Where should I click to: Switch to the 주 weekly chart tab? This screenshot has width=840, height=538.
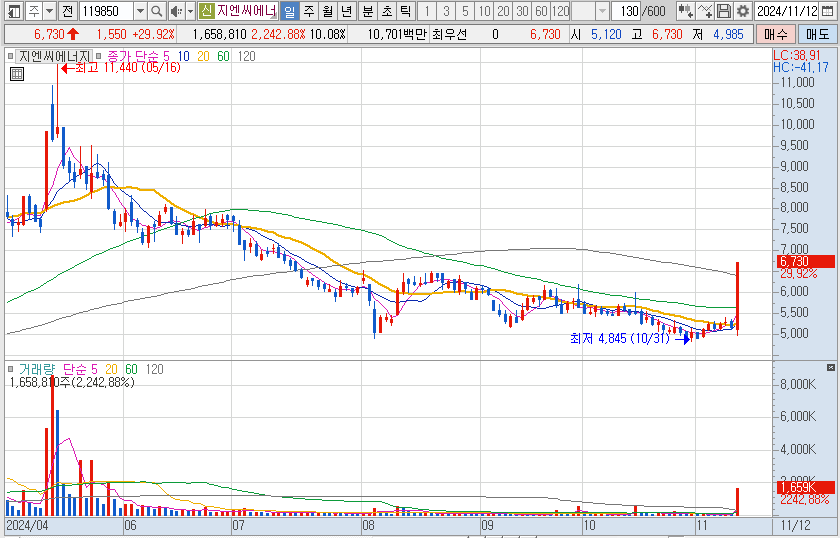click(309, 11)
